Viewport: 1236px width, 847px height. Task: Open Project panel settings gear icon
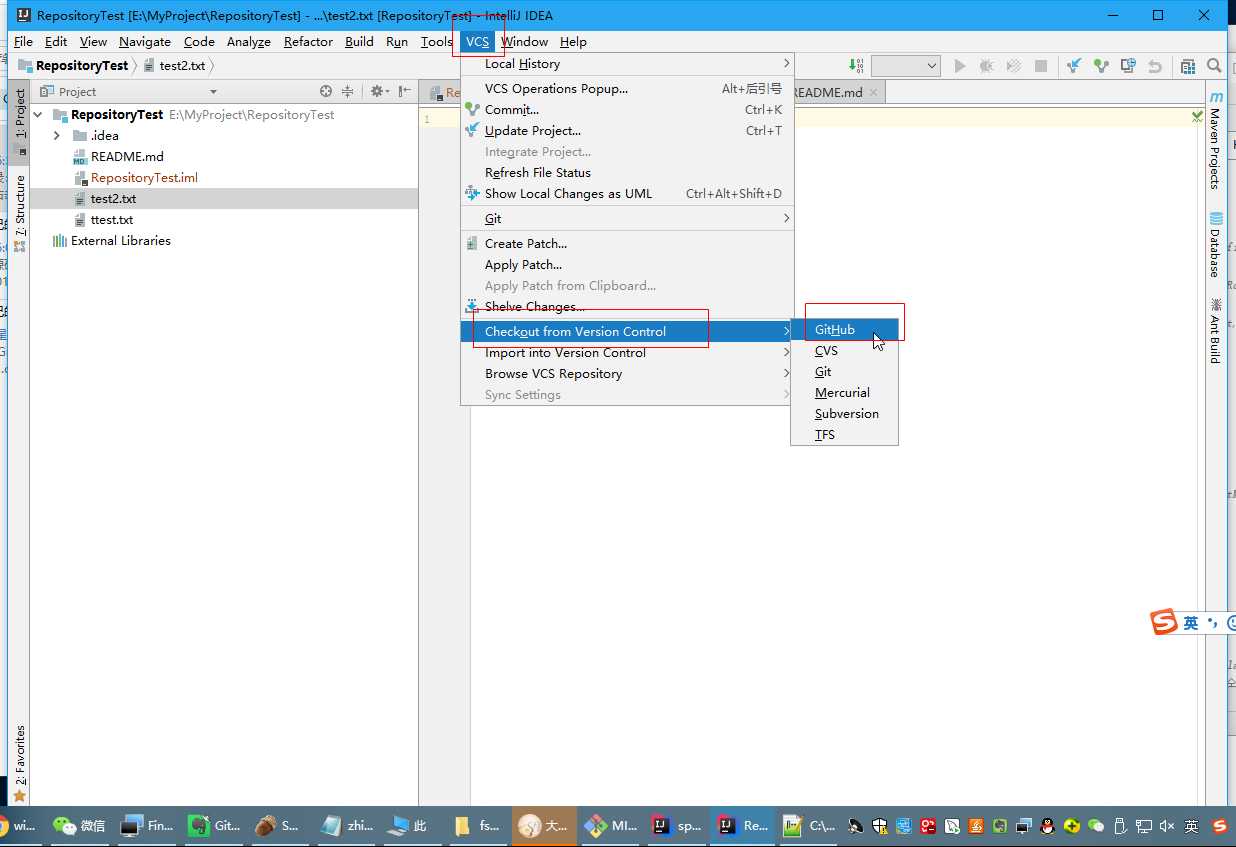[379, 91]
